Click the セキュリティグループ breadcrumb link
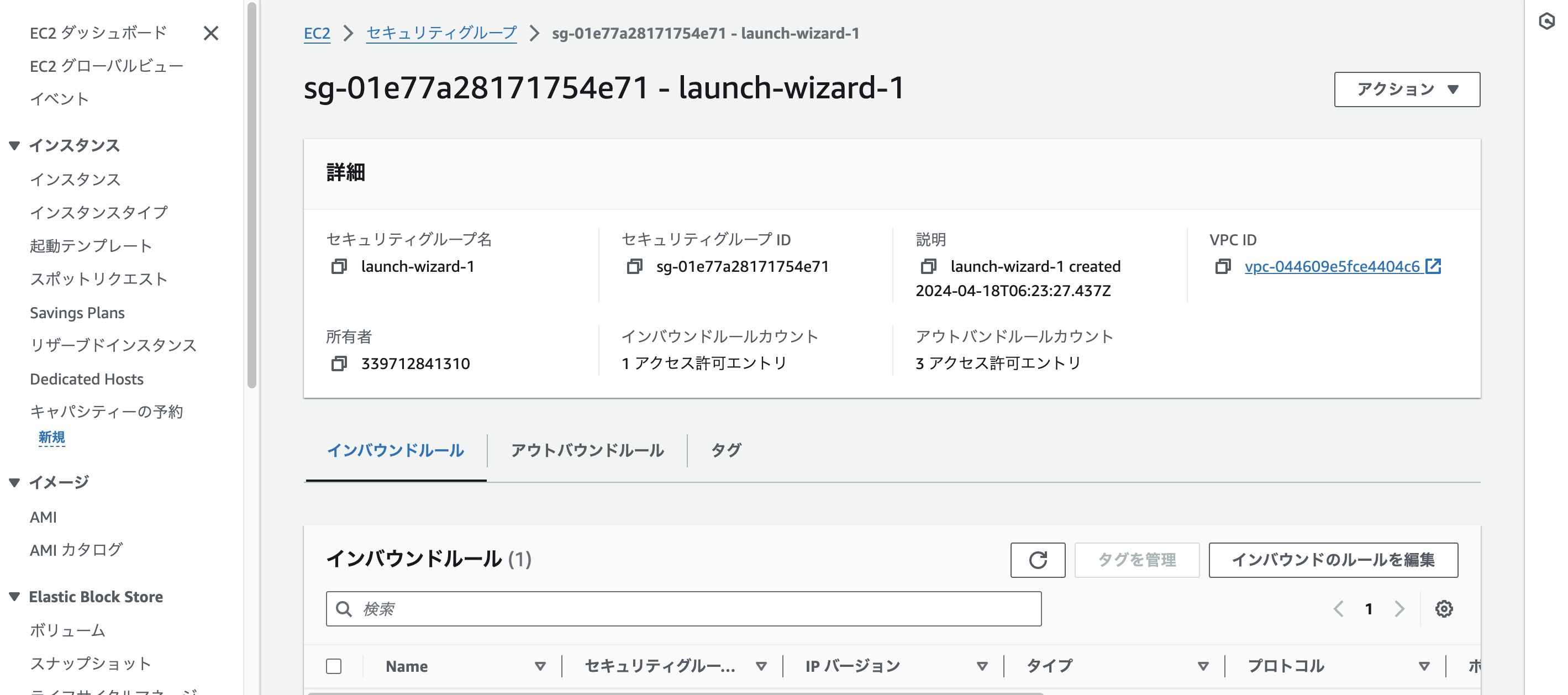 [441, 33]
